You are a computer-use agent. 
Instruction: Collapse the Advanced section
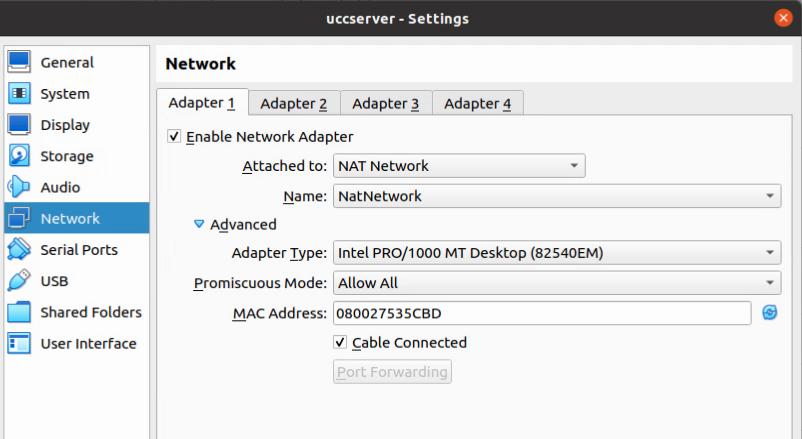click(200, 225)
